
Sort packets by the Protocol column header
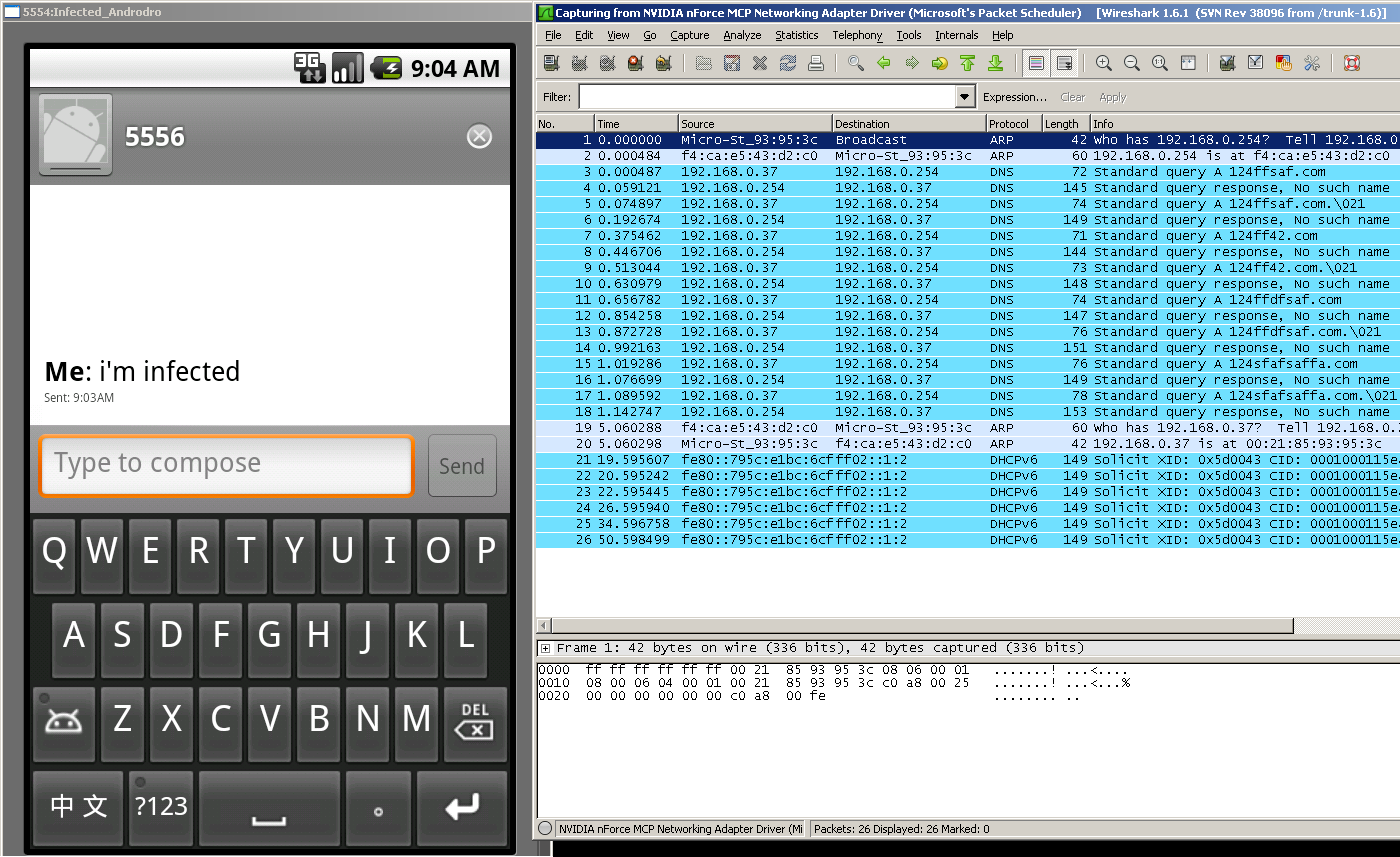point(1013,124)
